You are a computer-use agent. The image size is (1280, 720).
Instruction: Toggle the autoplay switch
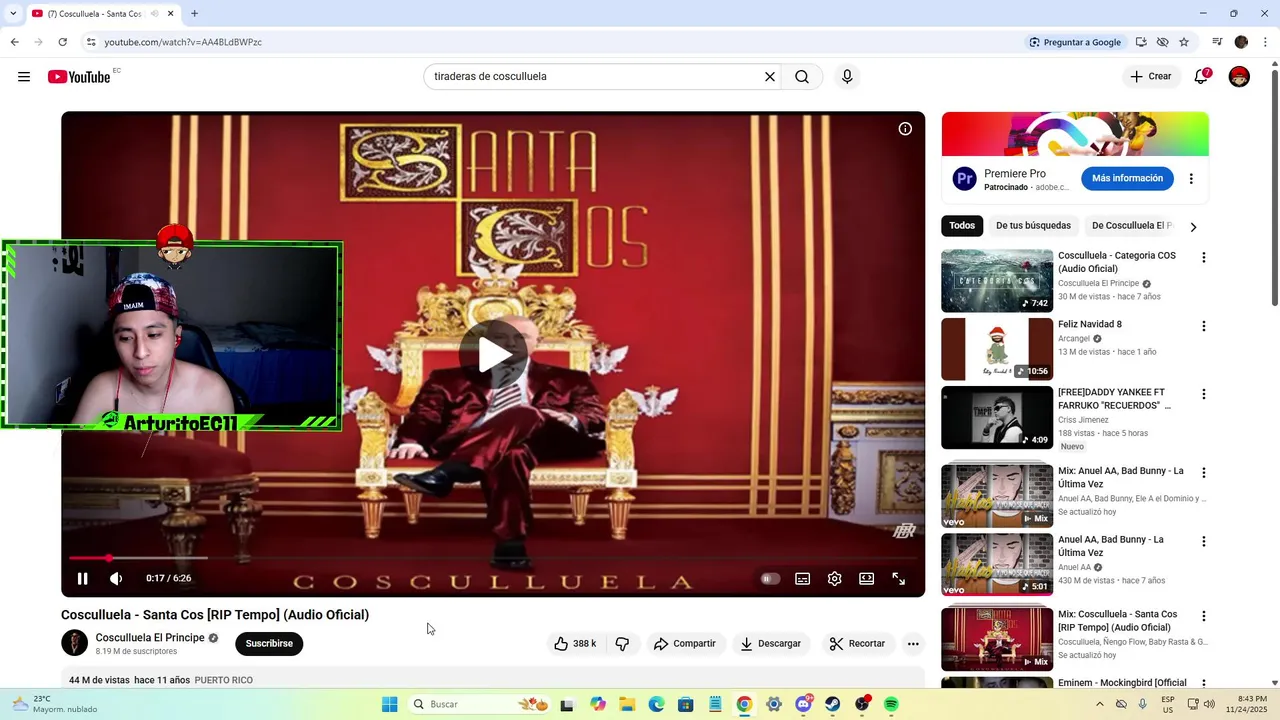point(769,578)
